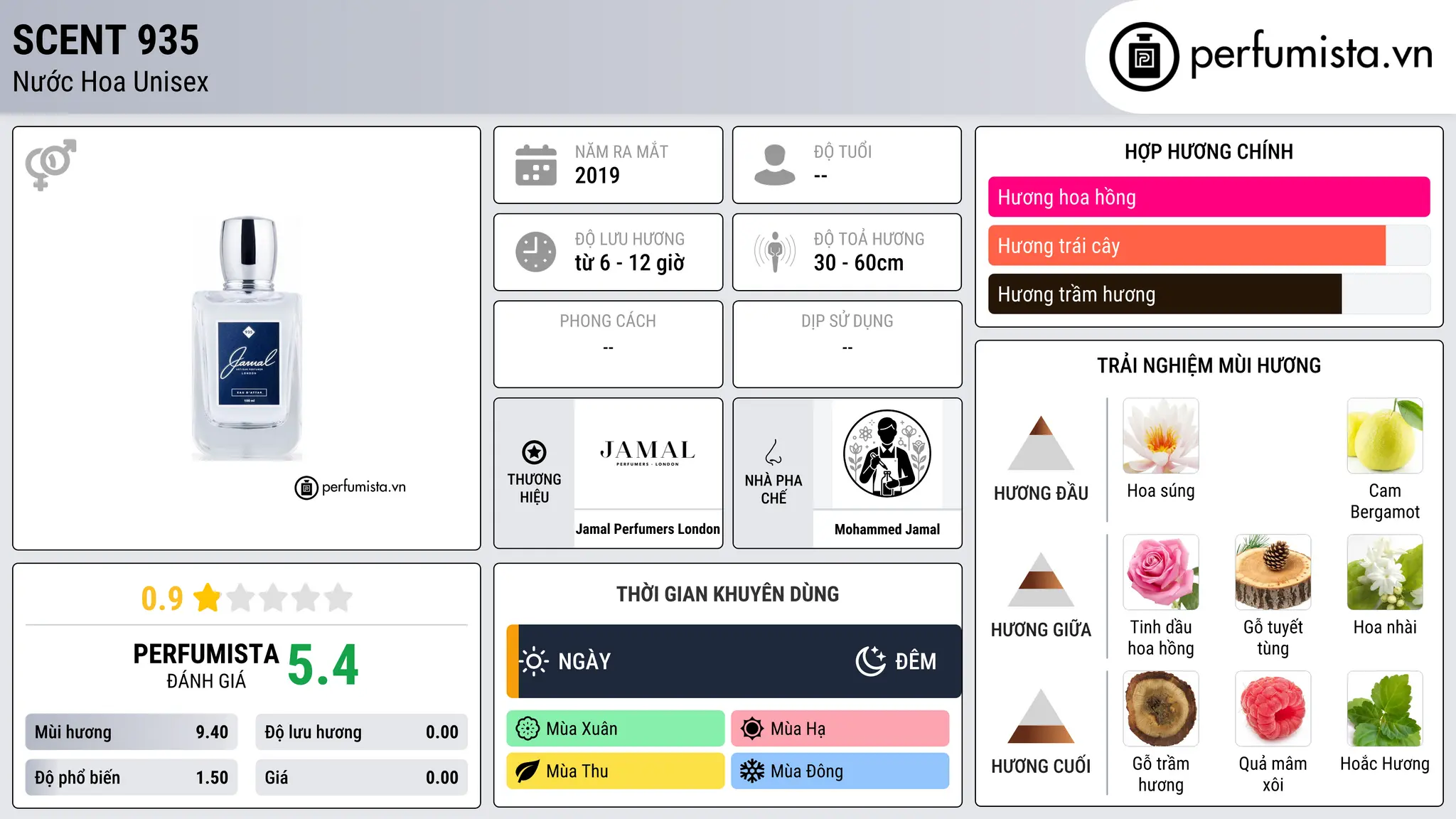The width and height of the screenshot is (1456, 819).
Task: Select the Gỗ tuyết tùng note image
Action: (x=1273, y=572)
